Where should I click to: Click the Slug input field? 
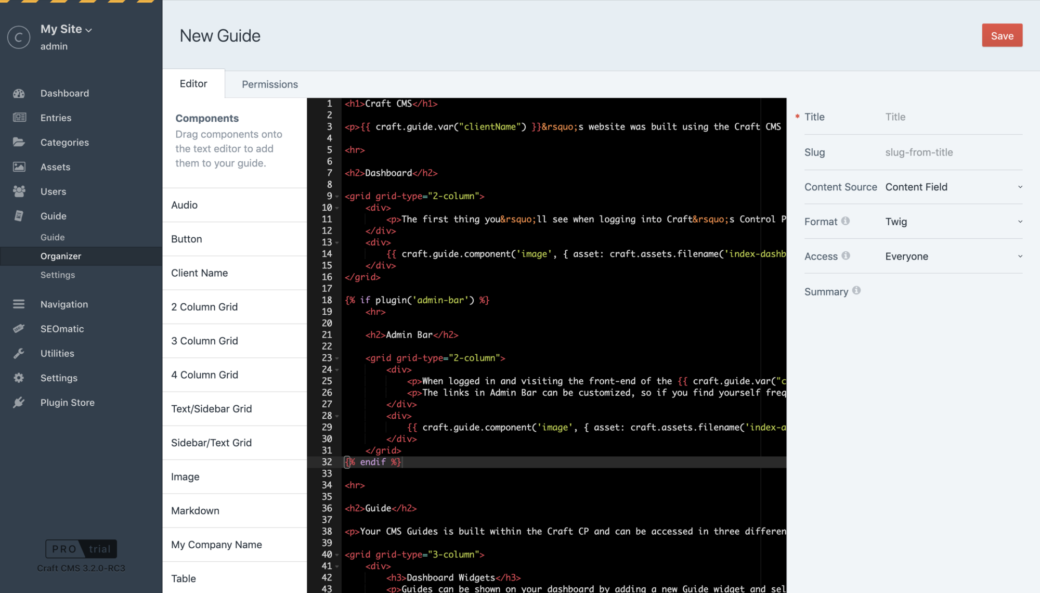tap(953, 152)
